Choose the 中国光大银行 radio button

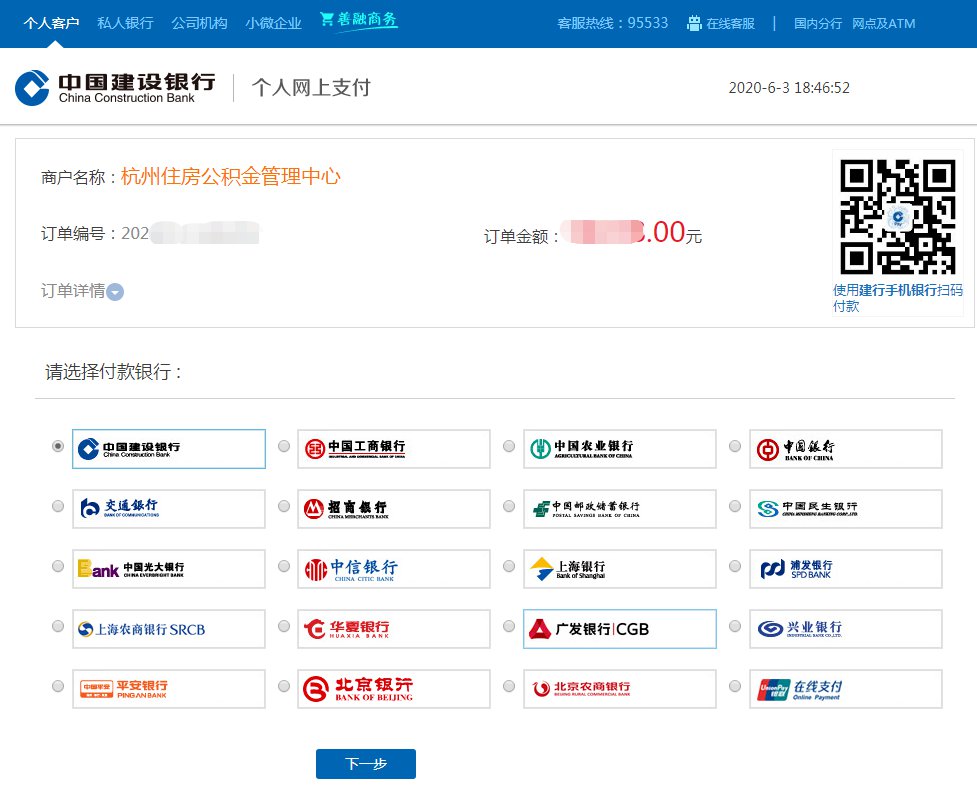[58, 566]
